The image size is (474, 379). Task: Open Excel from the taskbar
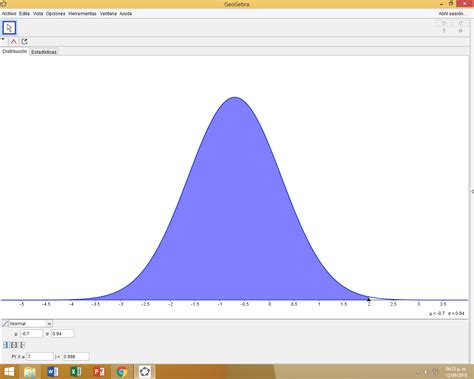click(75, 372)
